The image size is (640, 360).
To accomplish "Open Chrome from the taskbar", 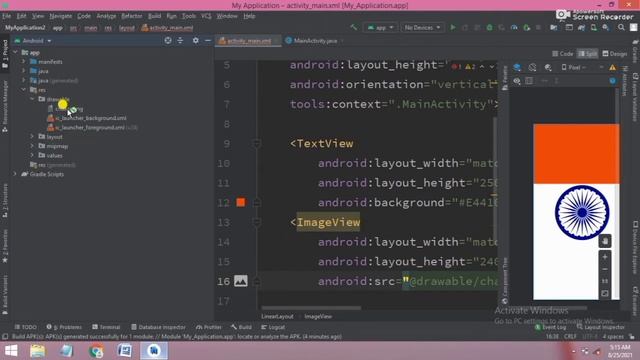I will pos(96,351).
